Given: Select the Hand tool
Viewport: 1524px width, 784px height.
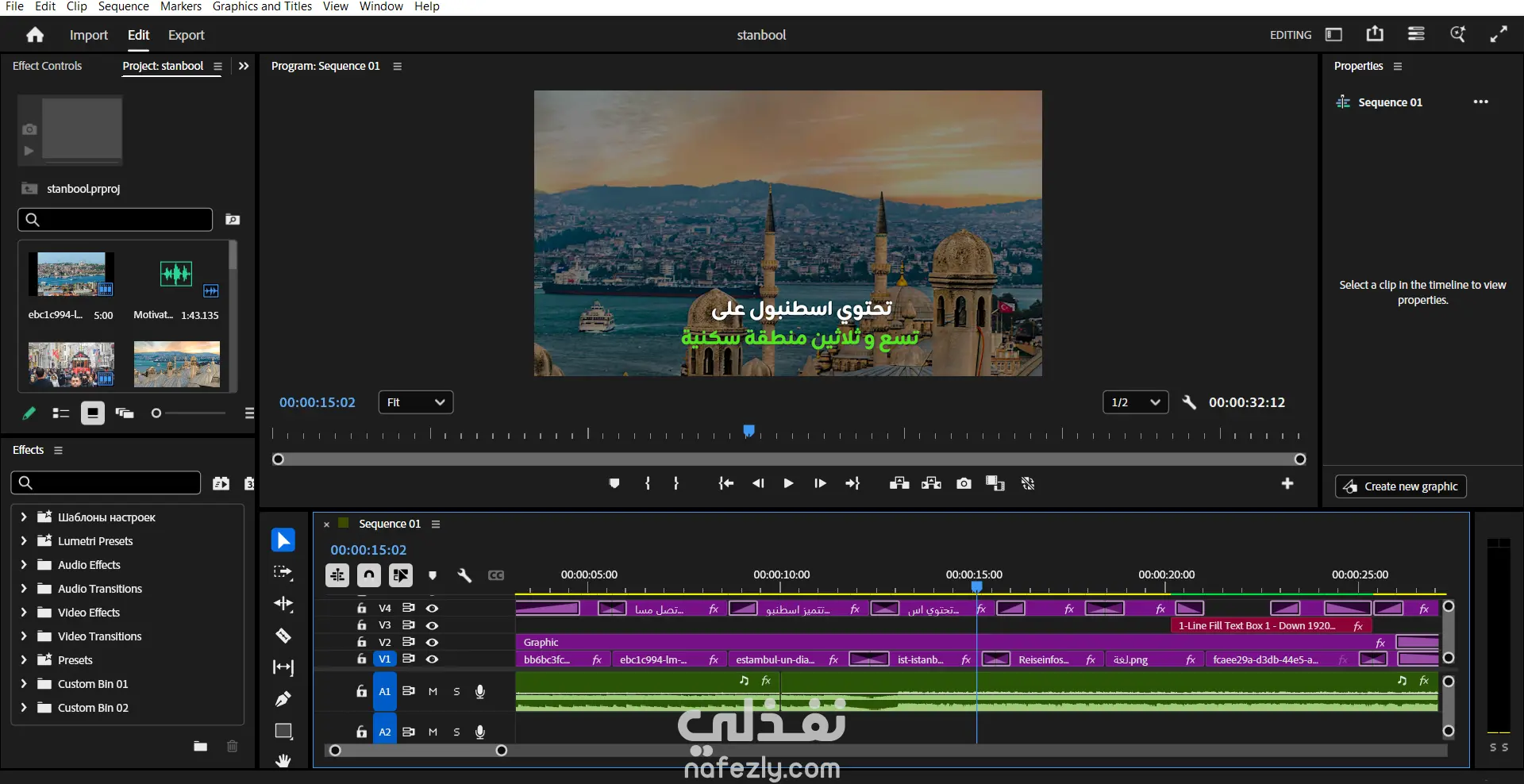Looking at the screenshot, I should click(x=283, y=760).
